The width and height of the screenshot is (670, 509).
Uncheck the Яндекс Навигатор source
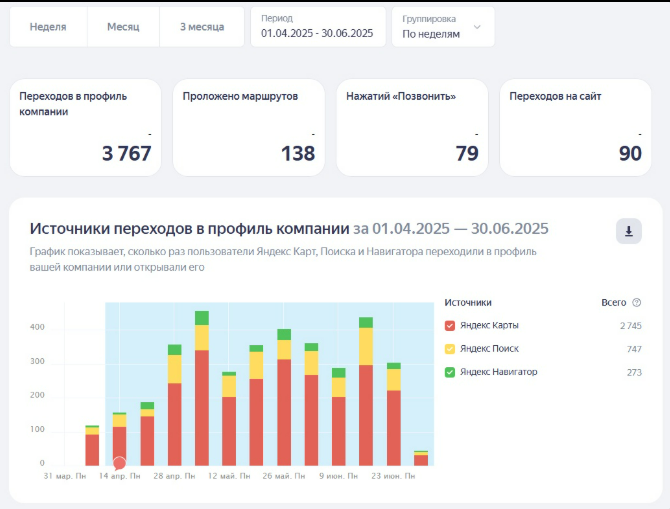pyautogui.click(x=450, y=372)
